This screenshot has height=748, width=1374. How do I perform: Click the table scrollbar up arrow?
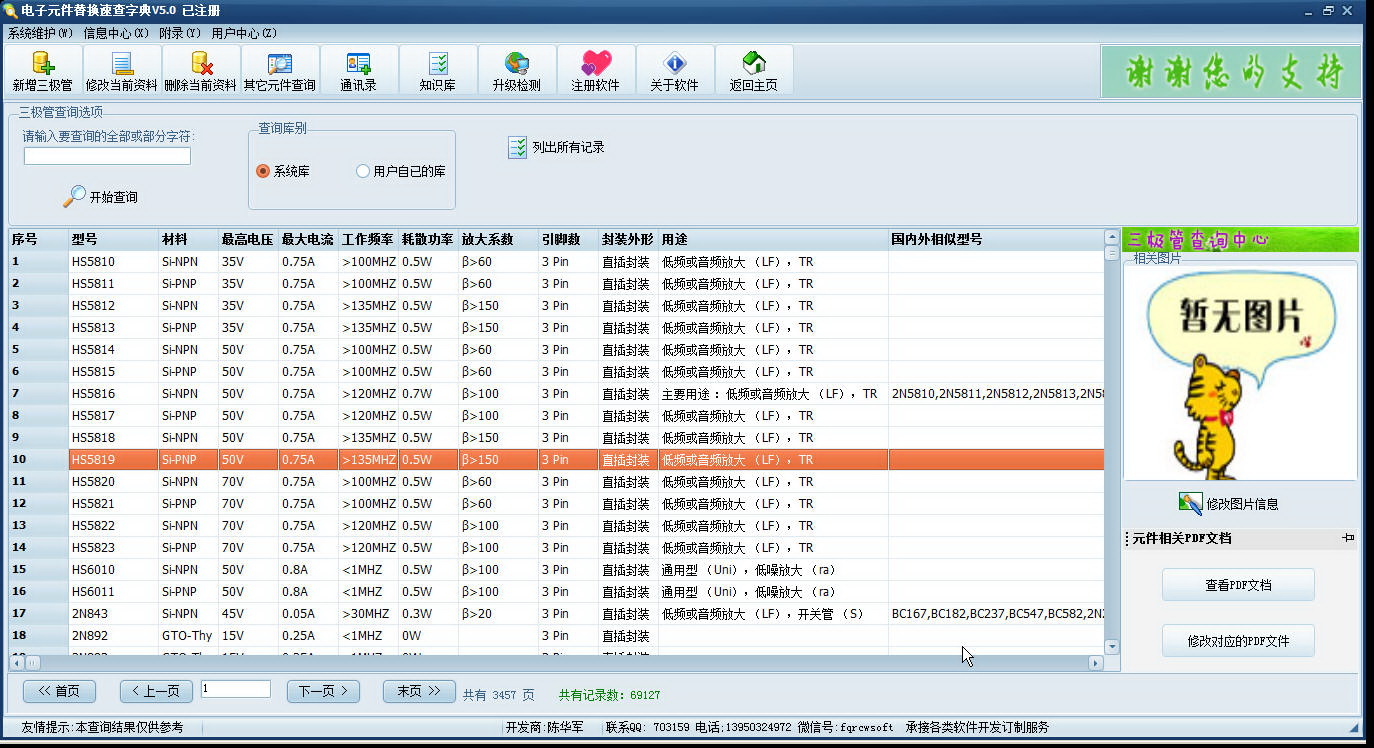(x=1112, y=237)
